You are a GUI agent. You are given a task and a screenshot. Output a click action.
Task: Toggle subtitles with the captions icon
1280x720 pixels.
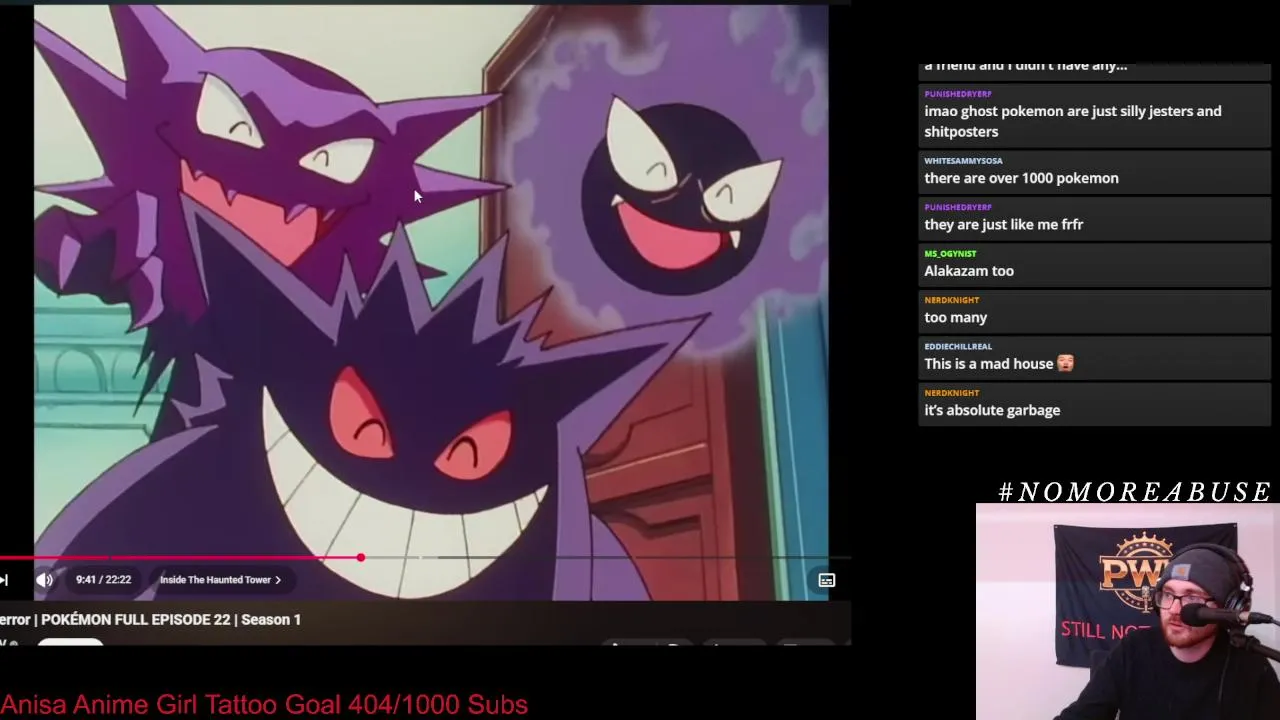(x=826, y=580)
